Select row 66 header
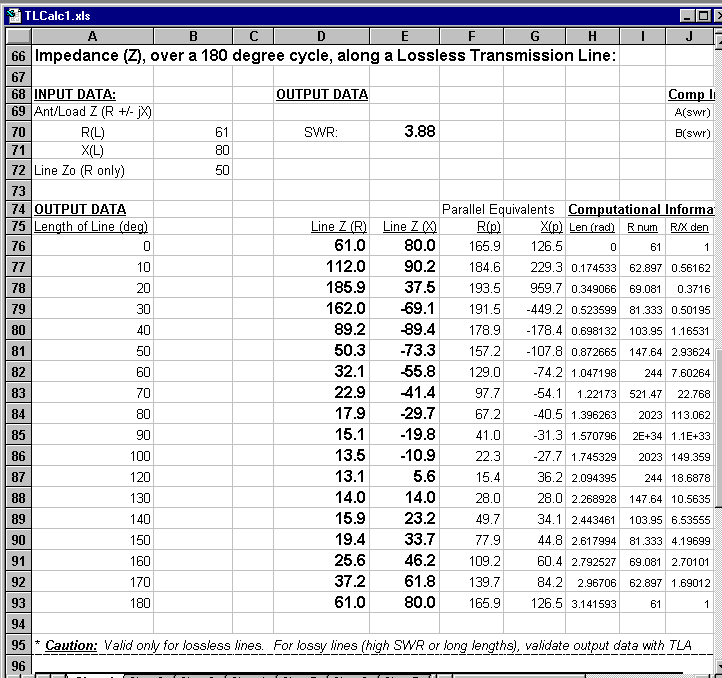This screenshot has height=678, width=722. 18,56
